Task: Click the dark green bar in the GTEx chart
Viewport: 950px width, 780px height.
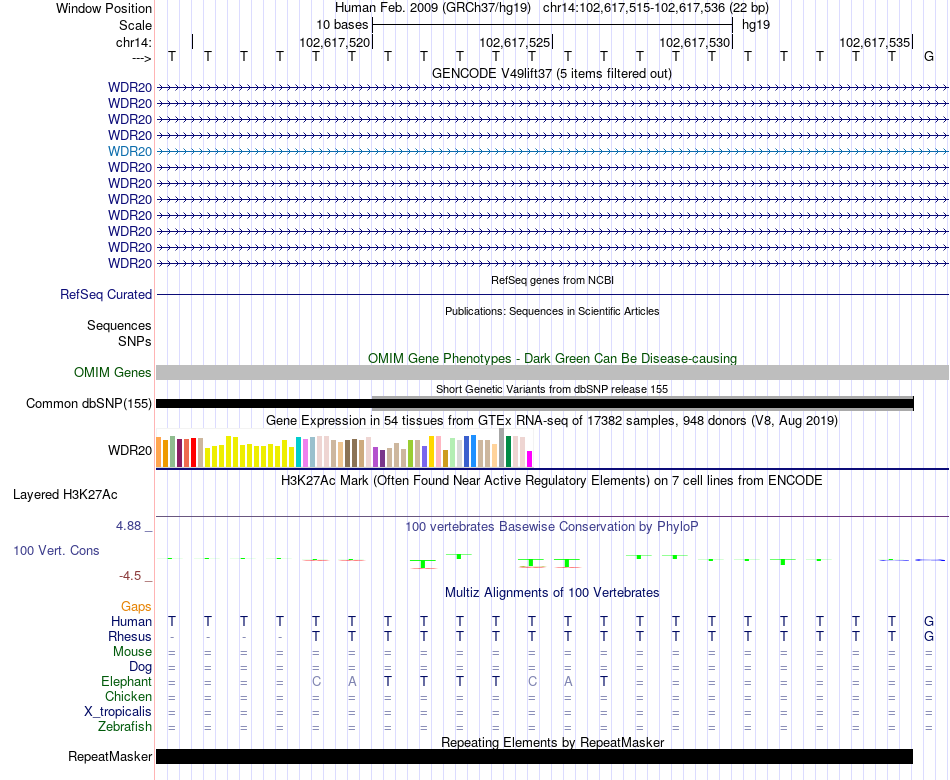Action: pyautogui.click(x=508, y=452)
